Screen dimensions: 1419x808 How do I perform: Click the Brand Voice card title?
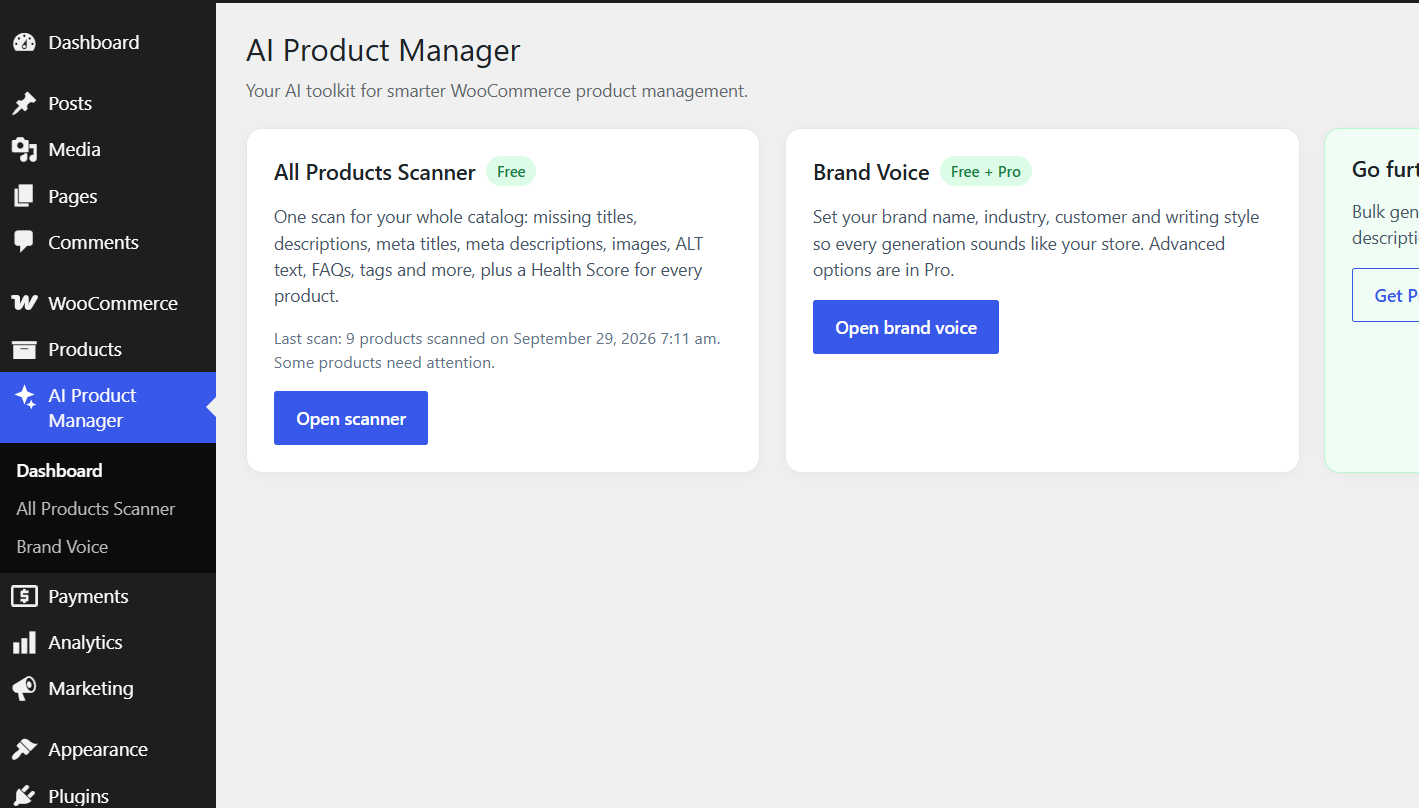871,173
